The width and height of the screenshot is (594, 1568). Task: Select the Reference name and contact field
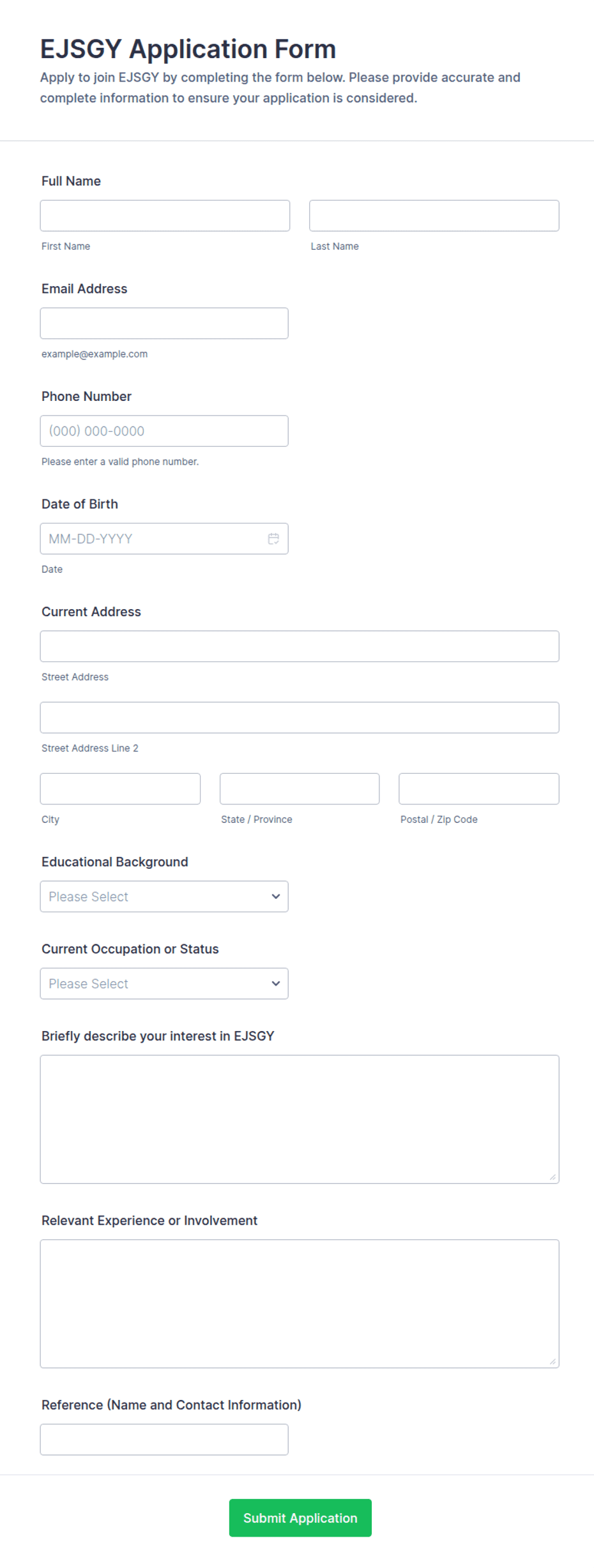(164, 1440)
